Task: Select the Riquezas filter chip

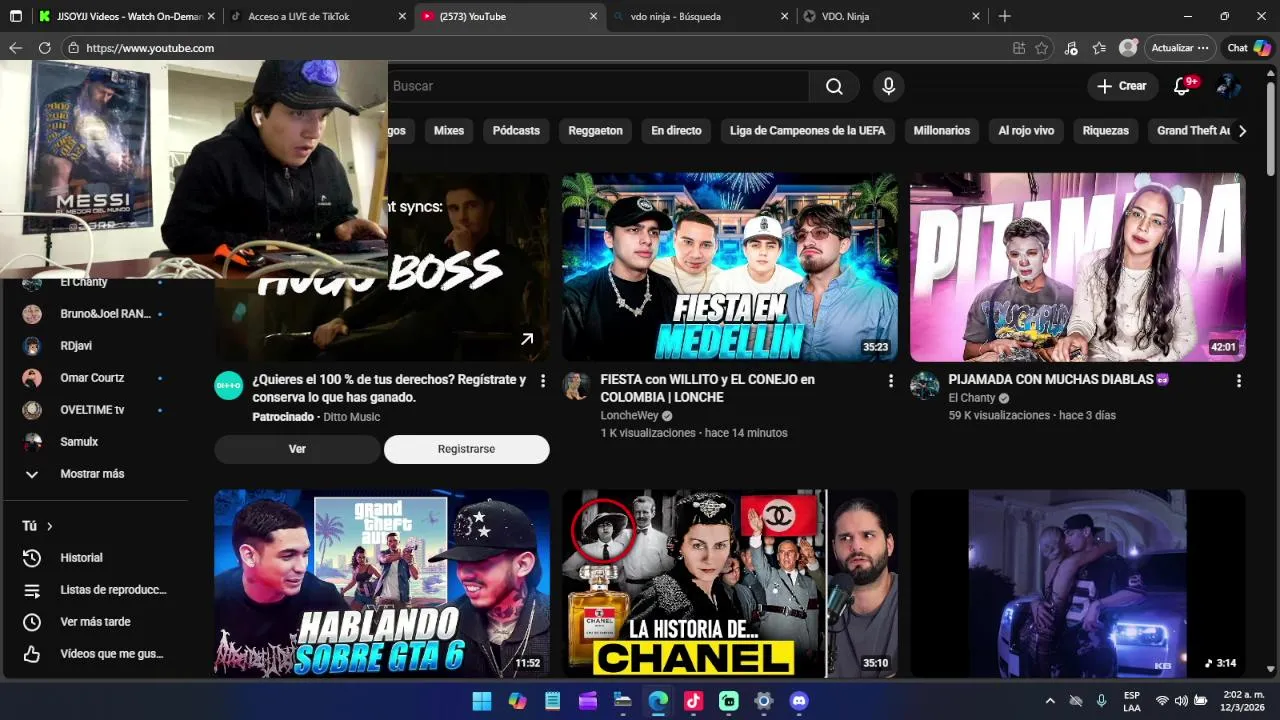Action: click(1105, 130)
